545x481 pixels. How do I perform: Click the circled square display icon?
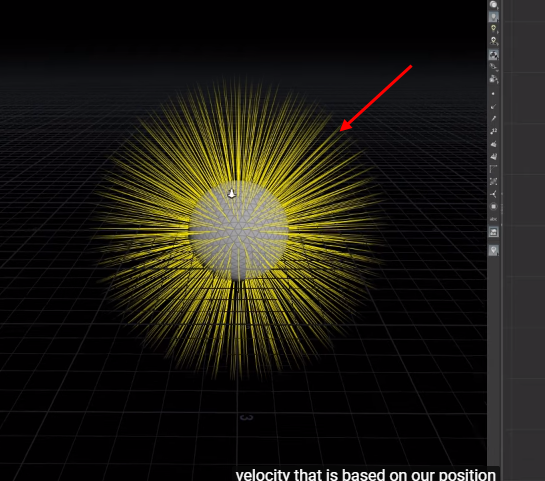[x=494, y=206]
